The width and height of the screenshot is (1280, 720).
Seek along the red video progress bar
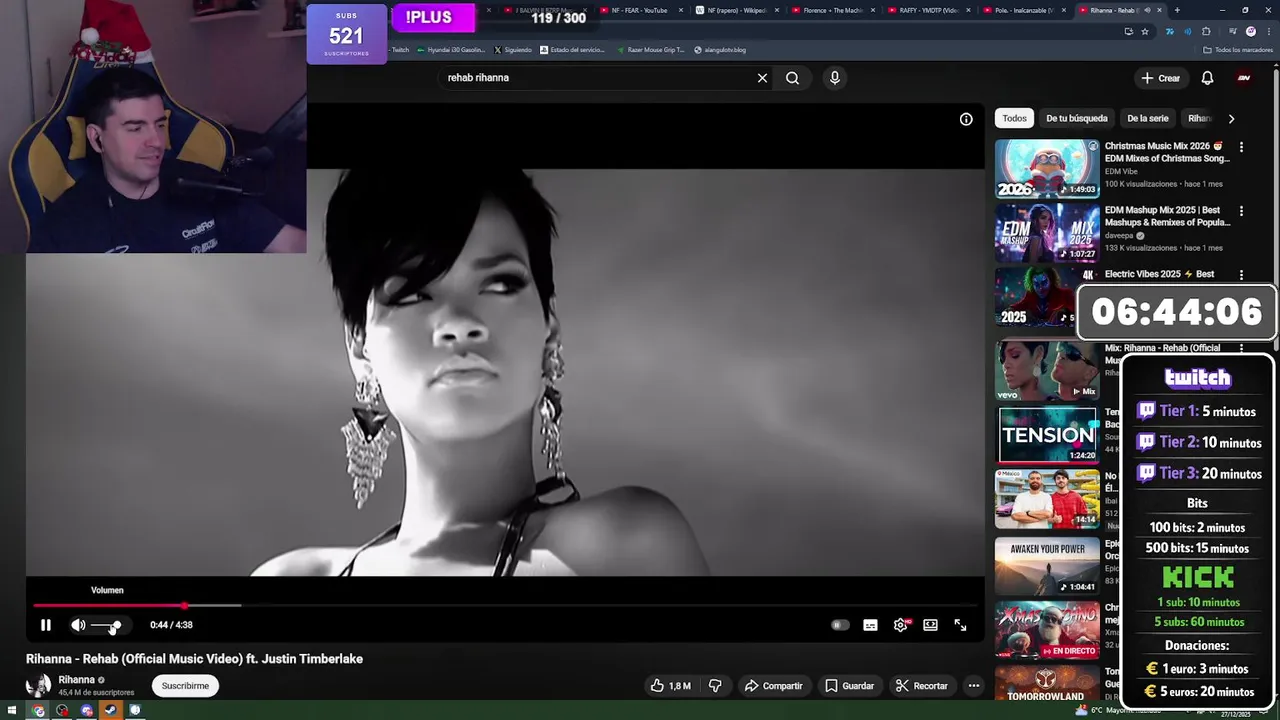(505, 605)
